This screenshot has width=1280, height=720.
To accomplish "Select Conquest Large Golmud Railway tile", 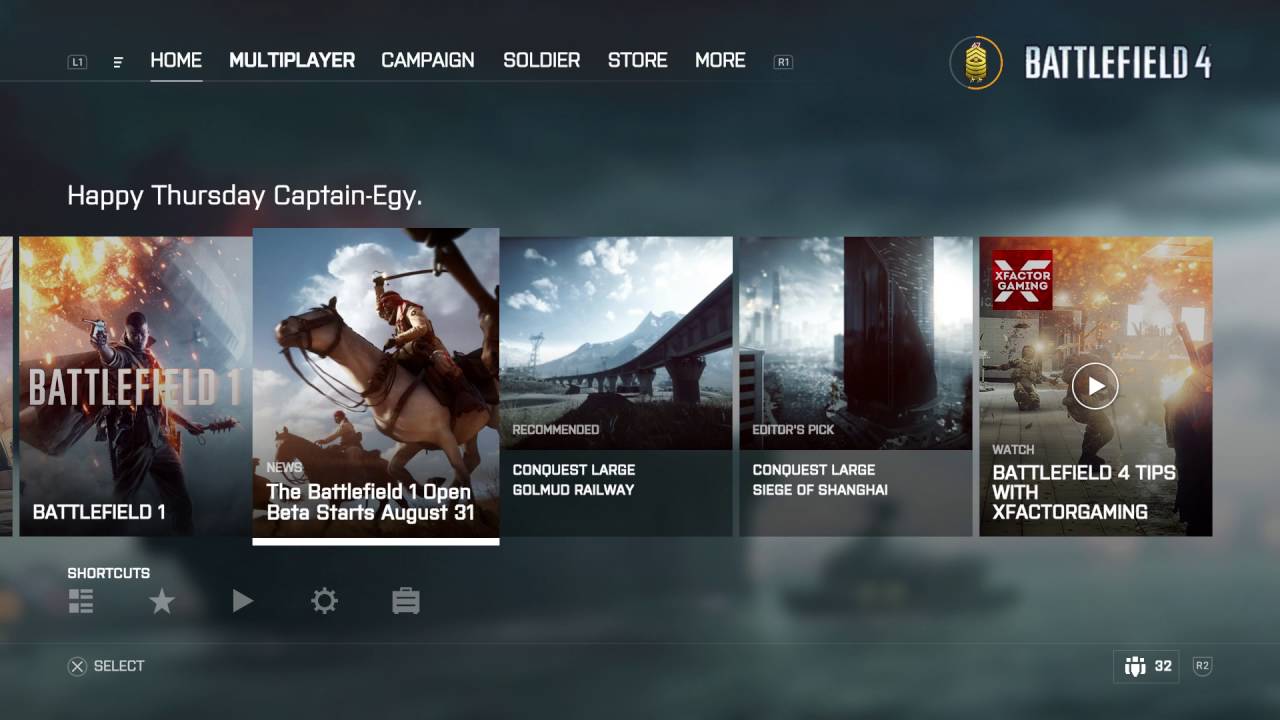I will coord(616,386).
